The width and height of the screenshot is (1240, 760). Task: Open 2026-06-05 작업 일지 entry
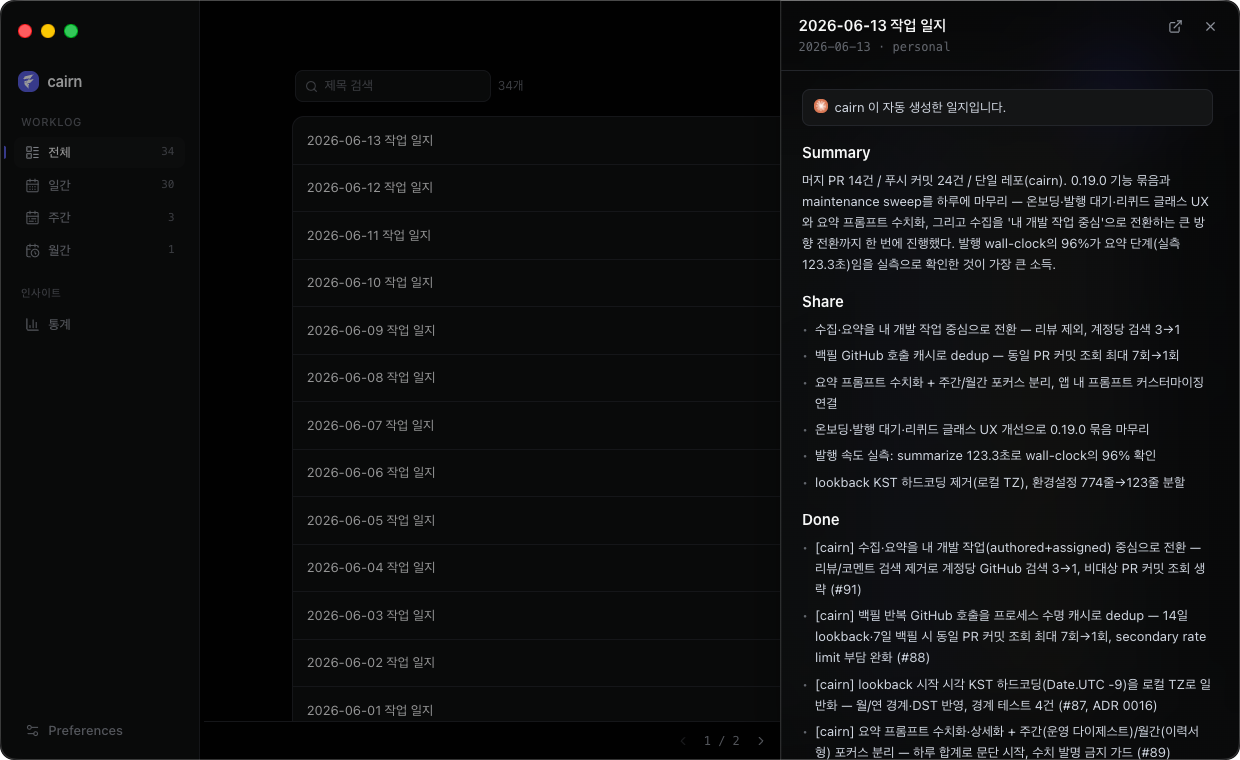click(x=536, y=520)
